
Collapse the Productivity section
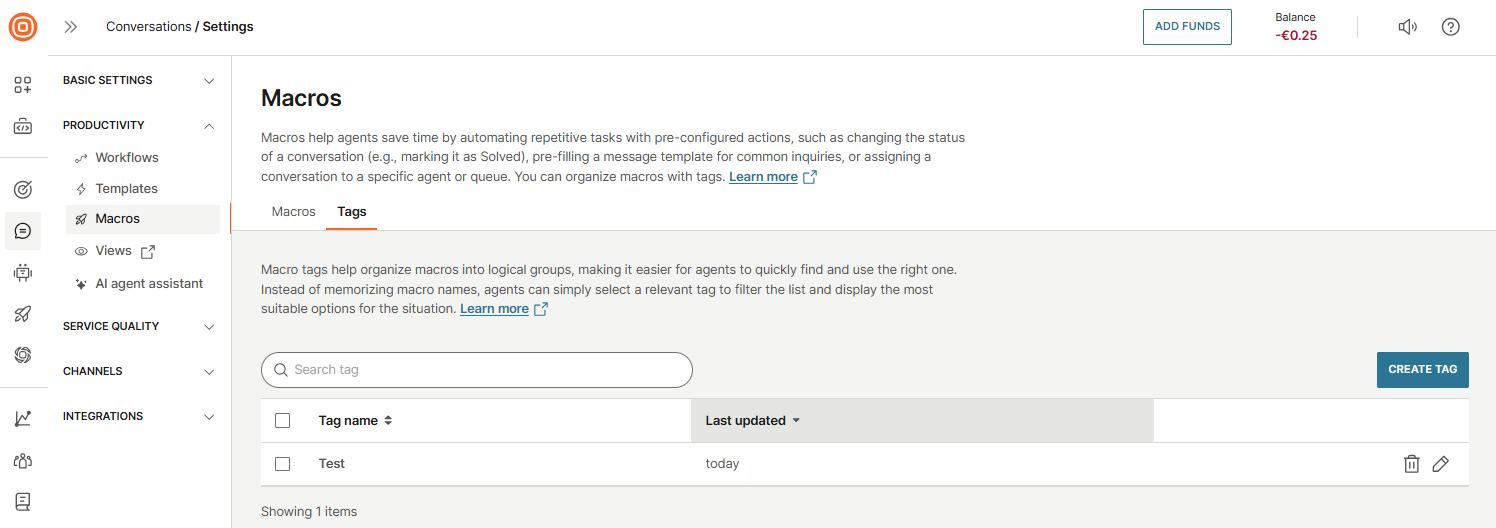coord(139,125)
